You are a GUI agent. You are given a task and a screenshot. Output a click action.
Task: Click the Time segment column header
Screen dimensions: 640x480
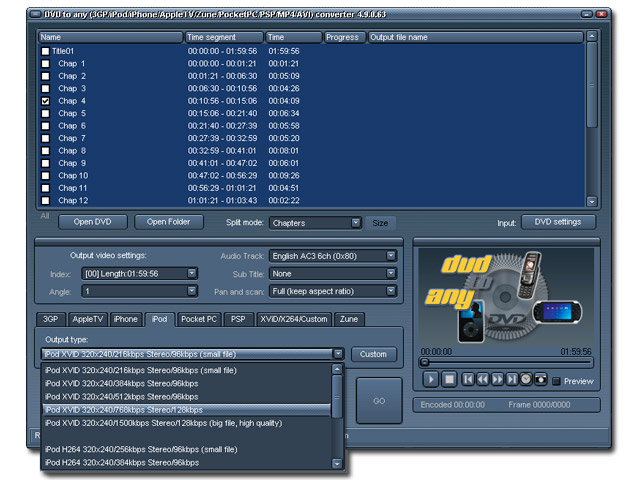pyautogui.click(x=224, y=37)
